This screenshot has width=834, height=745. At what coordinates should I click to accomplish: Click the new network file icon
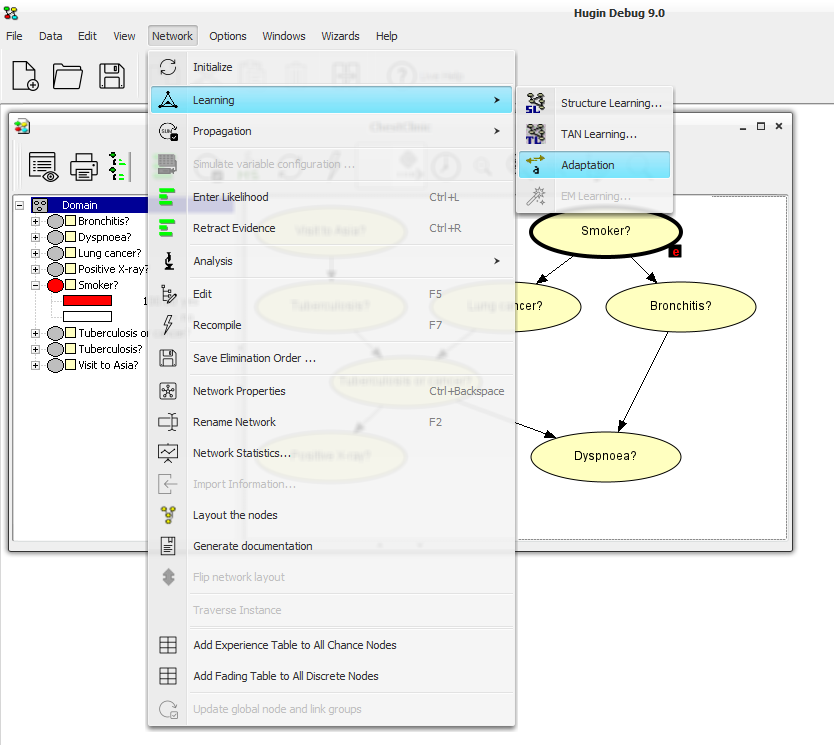coord(25,76)
